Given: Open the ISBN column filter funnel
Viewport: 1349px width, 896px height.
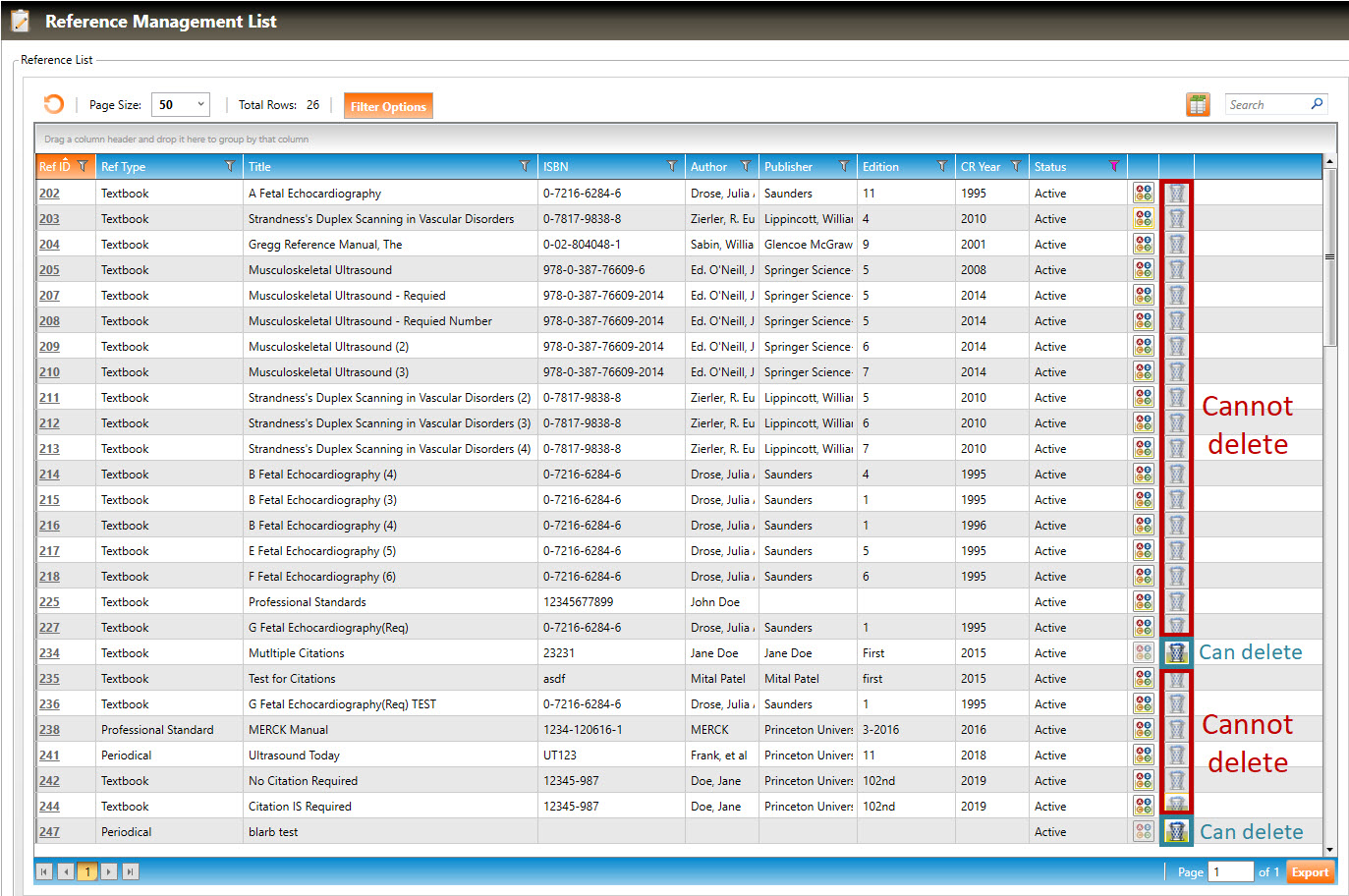Looking at the screenshot, I should (672, 166).
